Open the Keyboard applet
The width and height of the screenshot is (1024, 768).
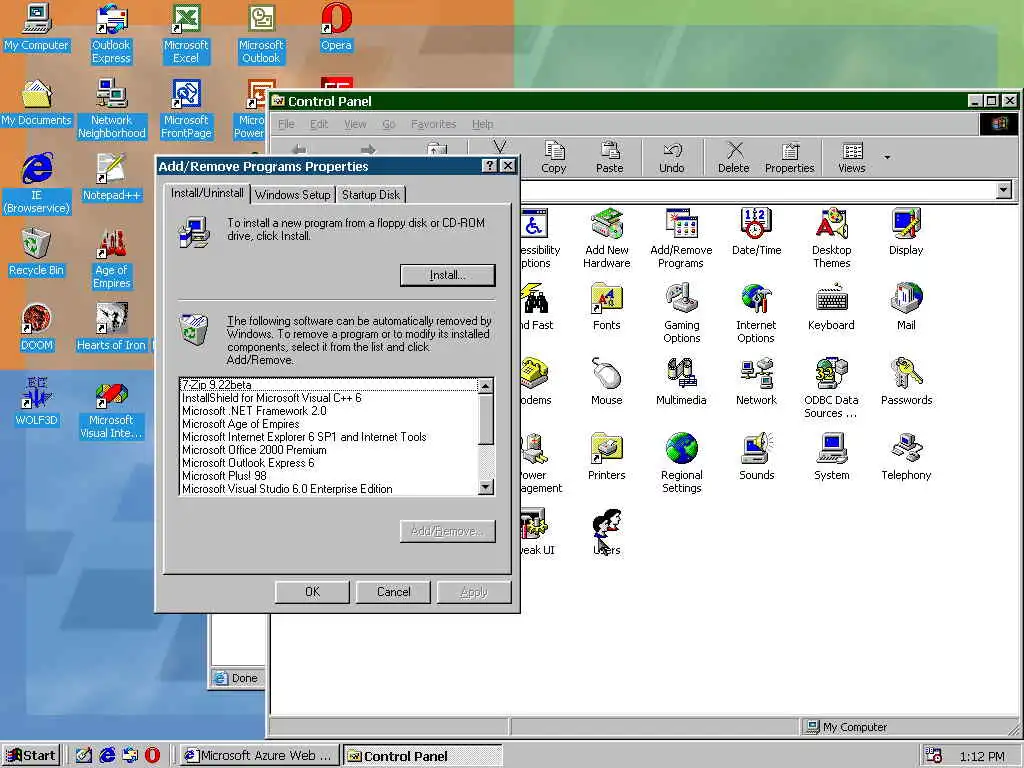(831, 306)
